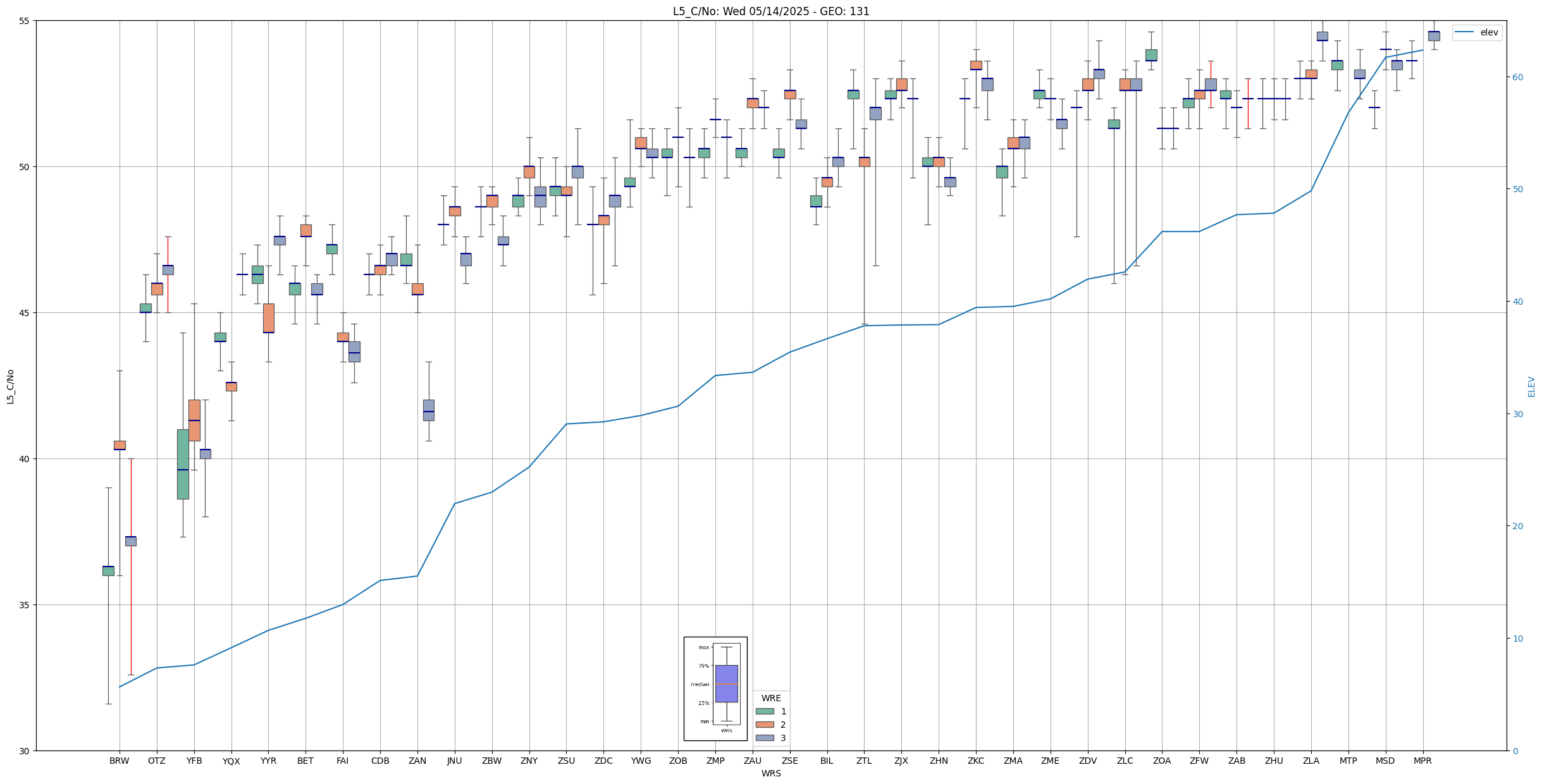Click the WRE legend title
1542x784 pixels.
(770, 699)
